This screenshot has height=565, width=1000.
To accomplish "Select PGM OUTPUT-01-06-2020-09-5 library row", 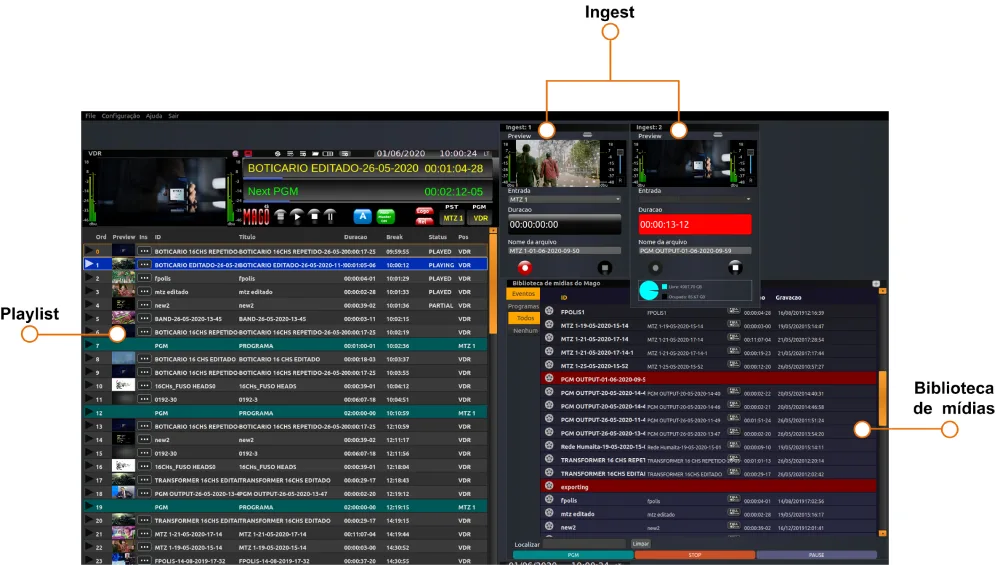I will point(709,379).
